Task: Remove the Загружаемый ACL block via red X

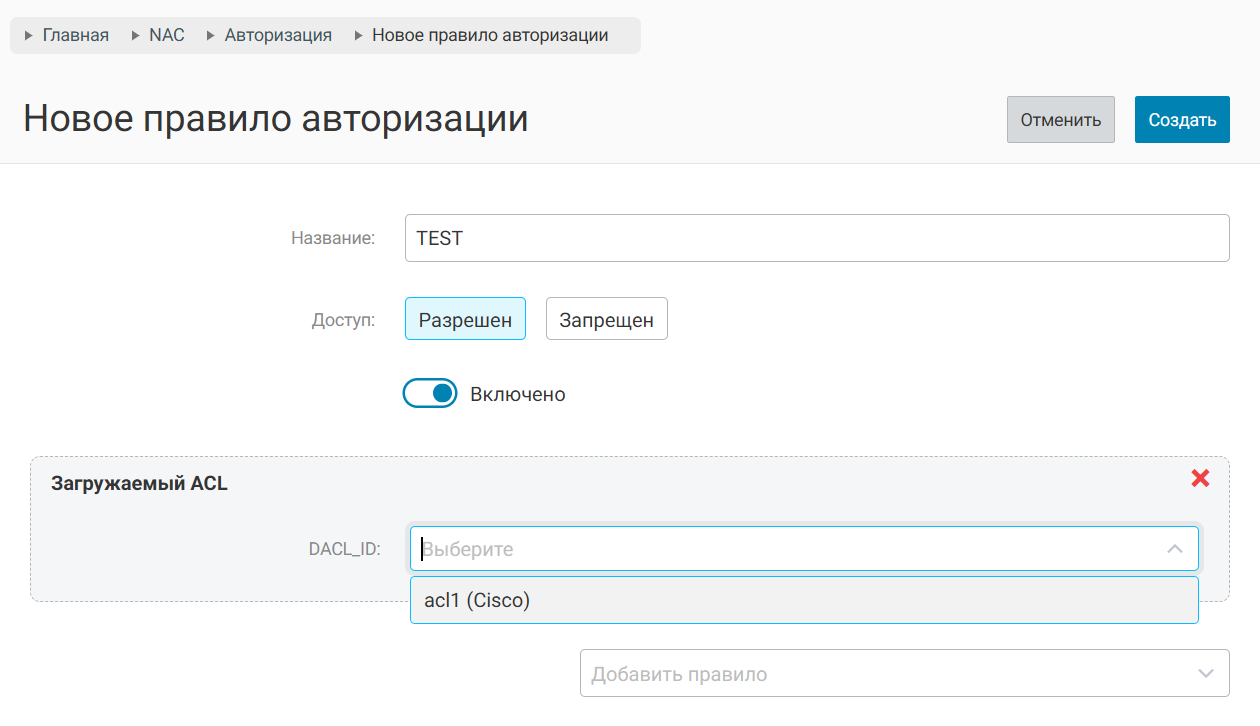Action: pos(1200,479)
